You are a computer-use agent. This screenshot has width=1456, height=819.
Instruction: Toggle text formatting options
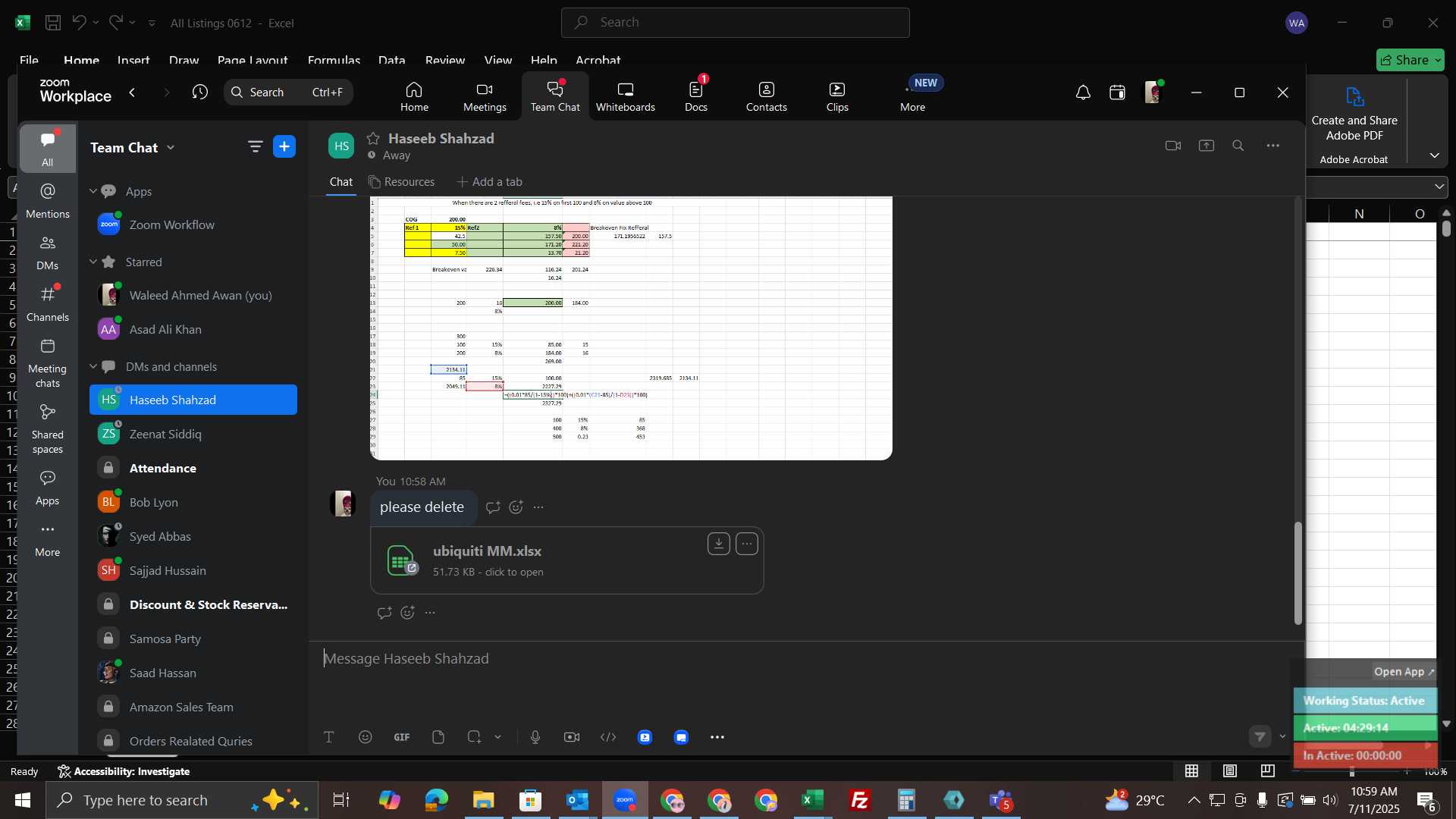(x=328, y=737)
